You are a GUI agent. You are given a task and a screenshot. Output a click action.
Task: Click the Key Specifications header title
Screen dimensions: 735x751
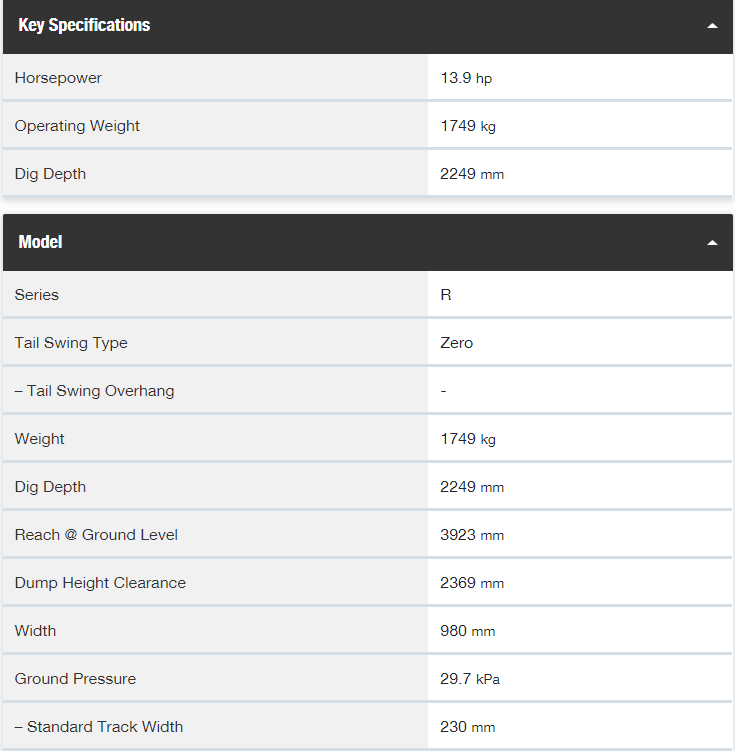[84, 25]
